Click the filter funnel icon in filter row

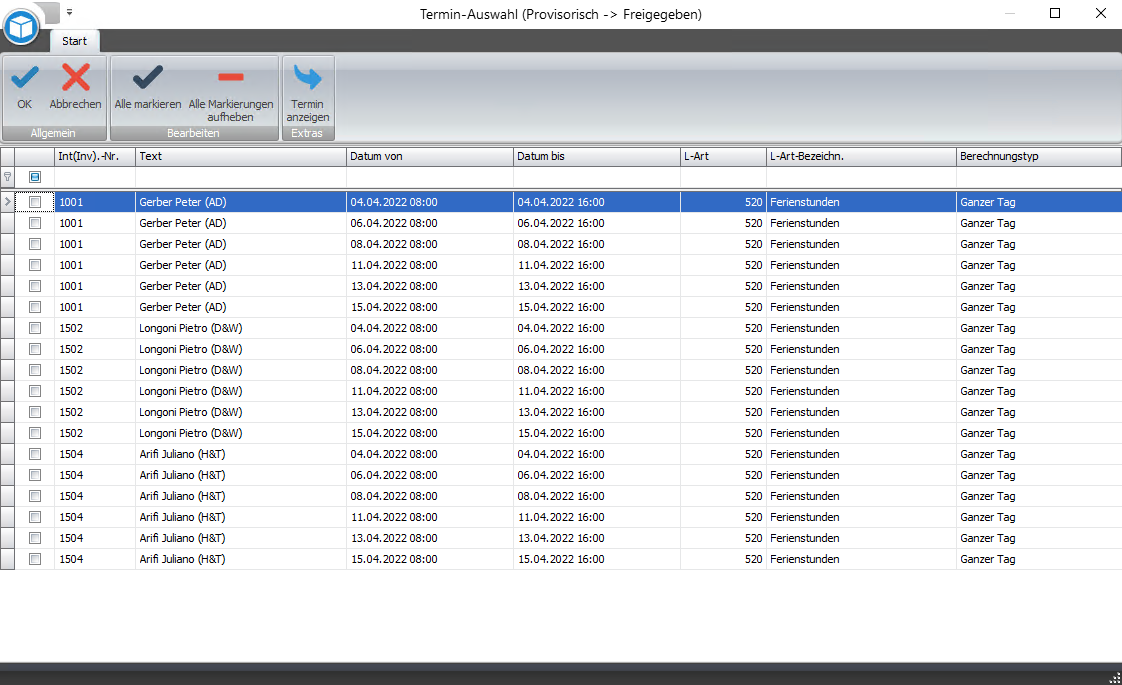[x=8, y=176]
